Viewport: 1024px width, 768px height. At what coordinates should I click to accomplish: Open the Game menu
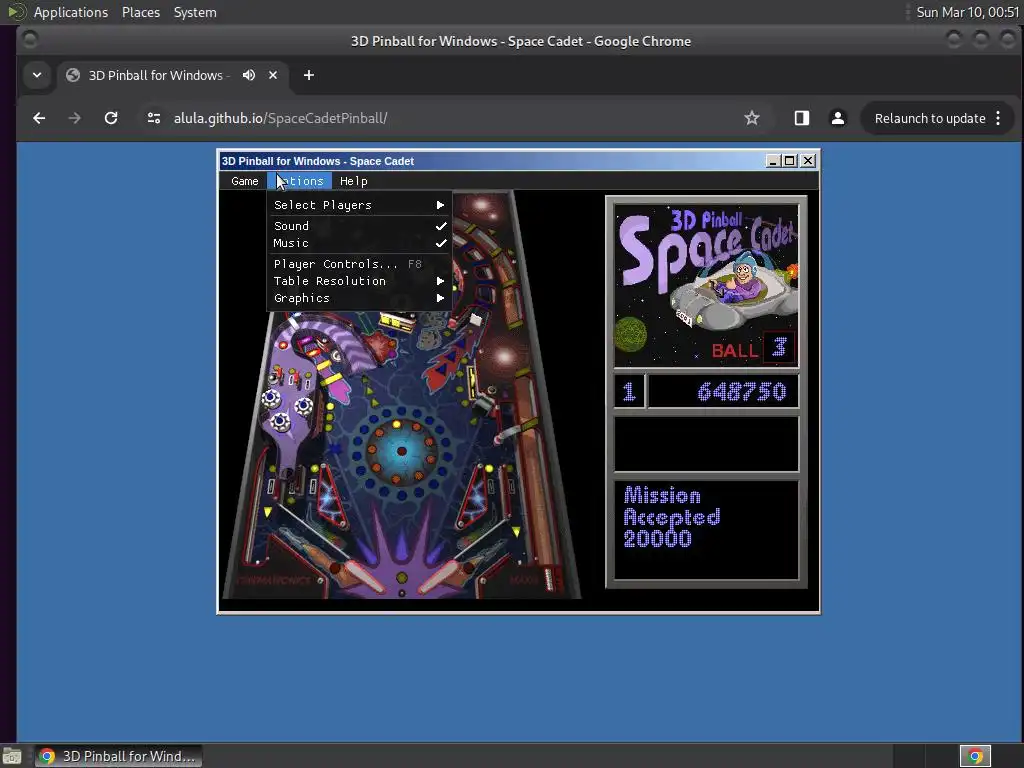point(245,181)
